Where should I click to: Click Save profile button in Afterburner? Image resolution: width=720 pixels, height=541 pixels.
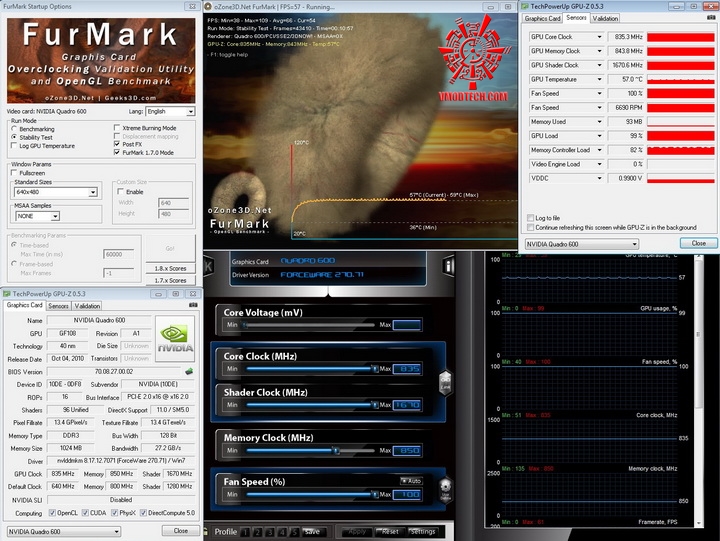coord(312,532)
